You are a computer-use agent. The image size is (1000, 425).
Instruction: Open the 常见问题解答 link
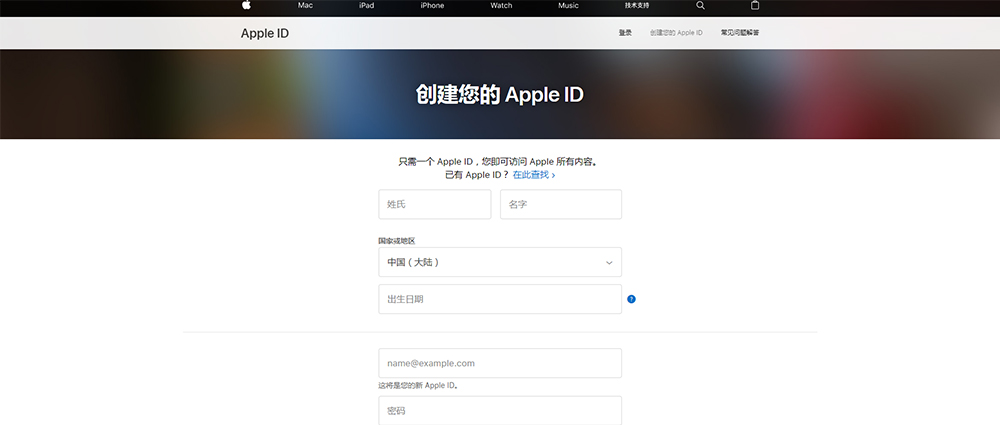(x=739, y=33)
